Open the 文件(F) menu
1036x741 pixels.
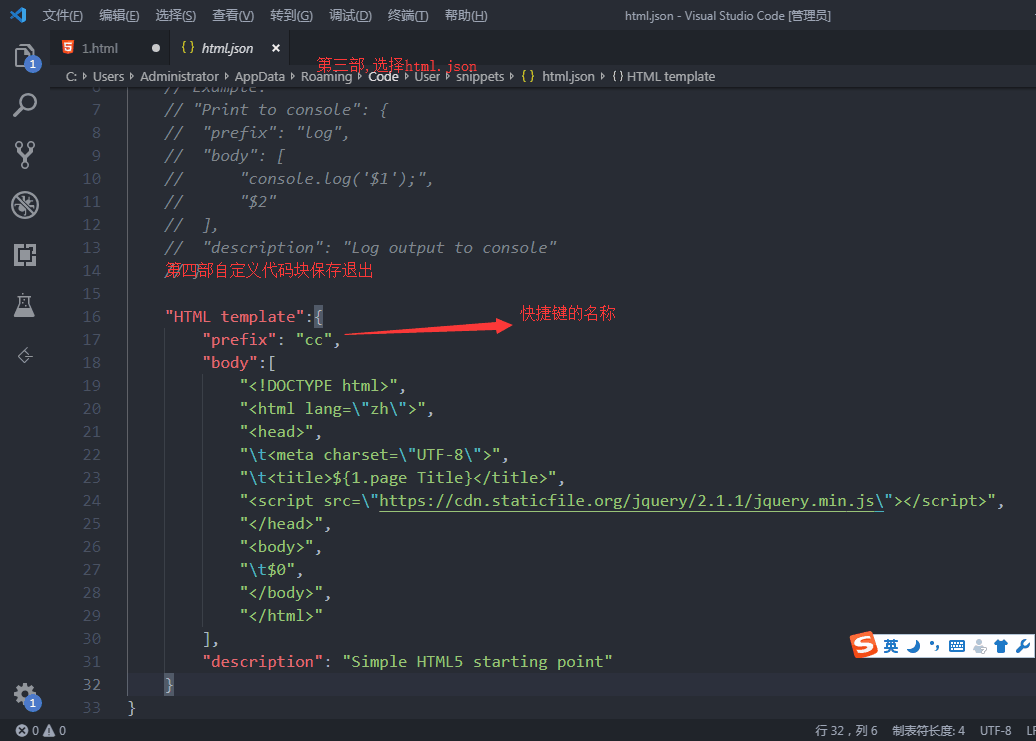tap(63, 15)
